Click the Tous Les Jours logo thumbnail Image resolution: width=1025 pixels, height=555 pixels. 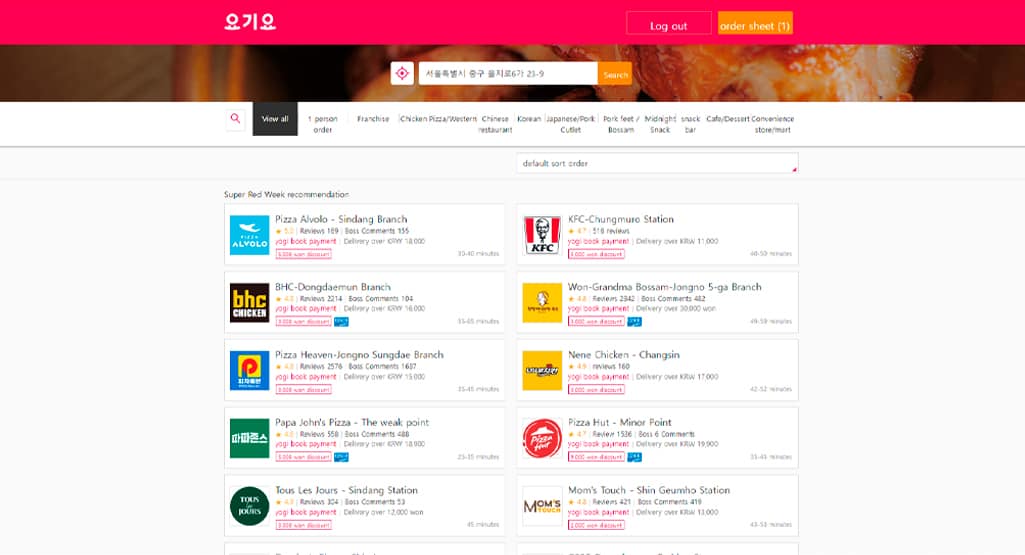tap(249, 506)
